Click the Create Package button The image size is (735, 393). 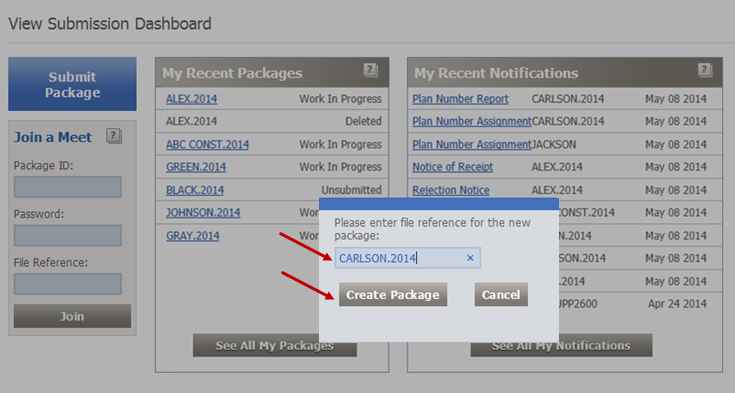393,295
